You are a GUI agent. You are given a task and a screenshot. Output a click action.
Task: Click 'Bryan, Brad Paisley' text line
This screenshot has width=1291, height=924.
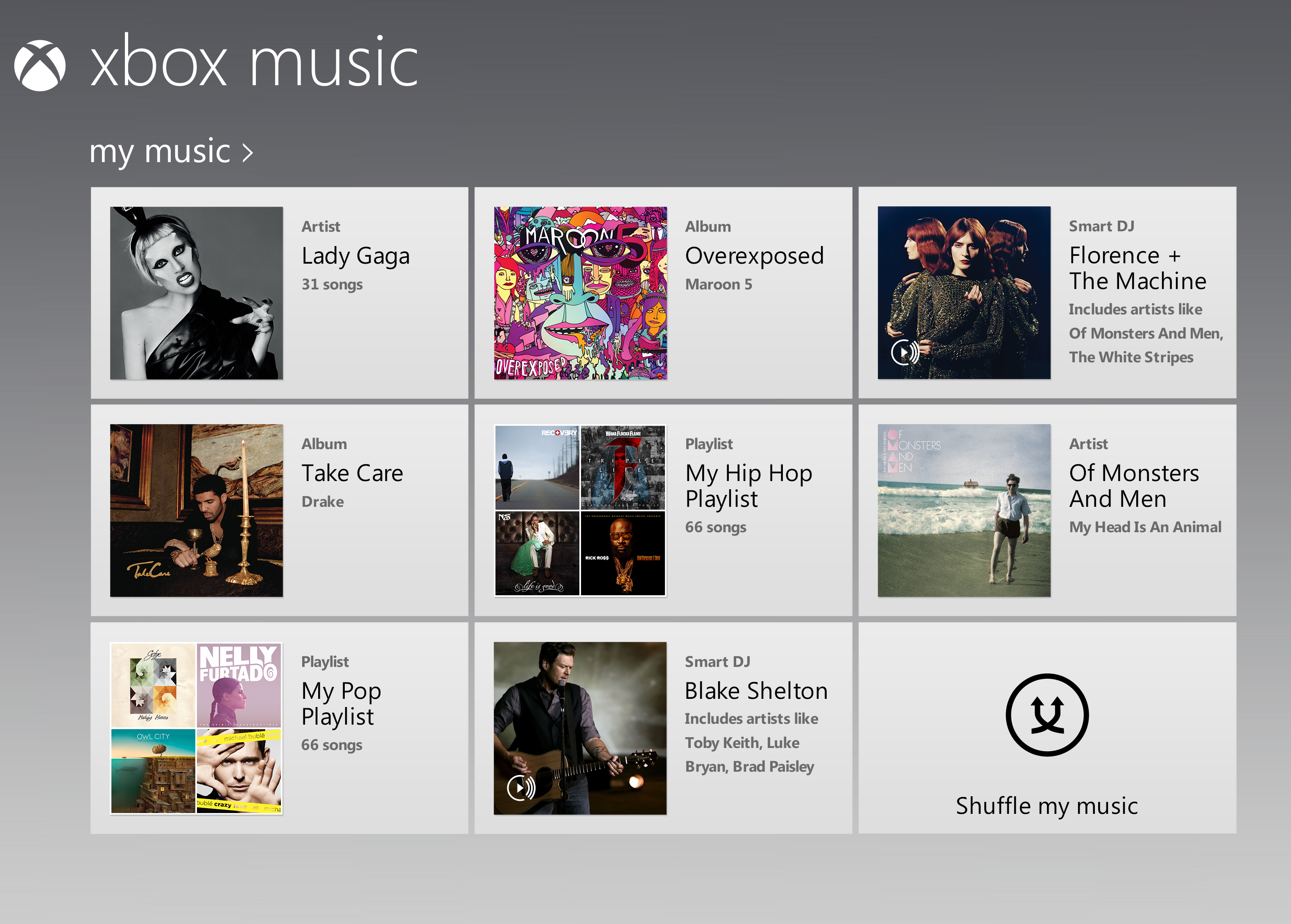coord(749,766)
